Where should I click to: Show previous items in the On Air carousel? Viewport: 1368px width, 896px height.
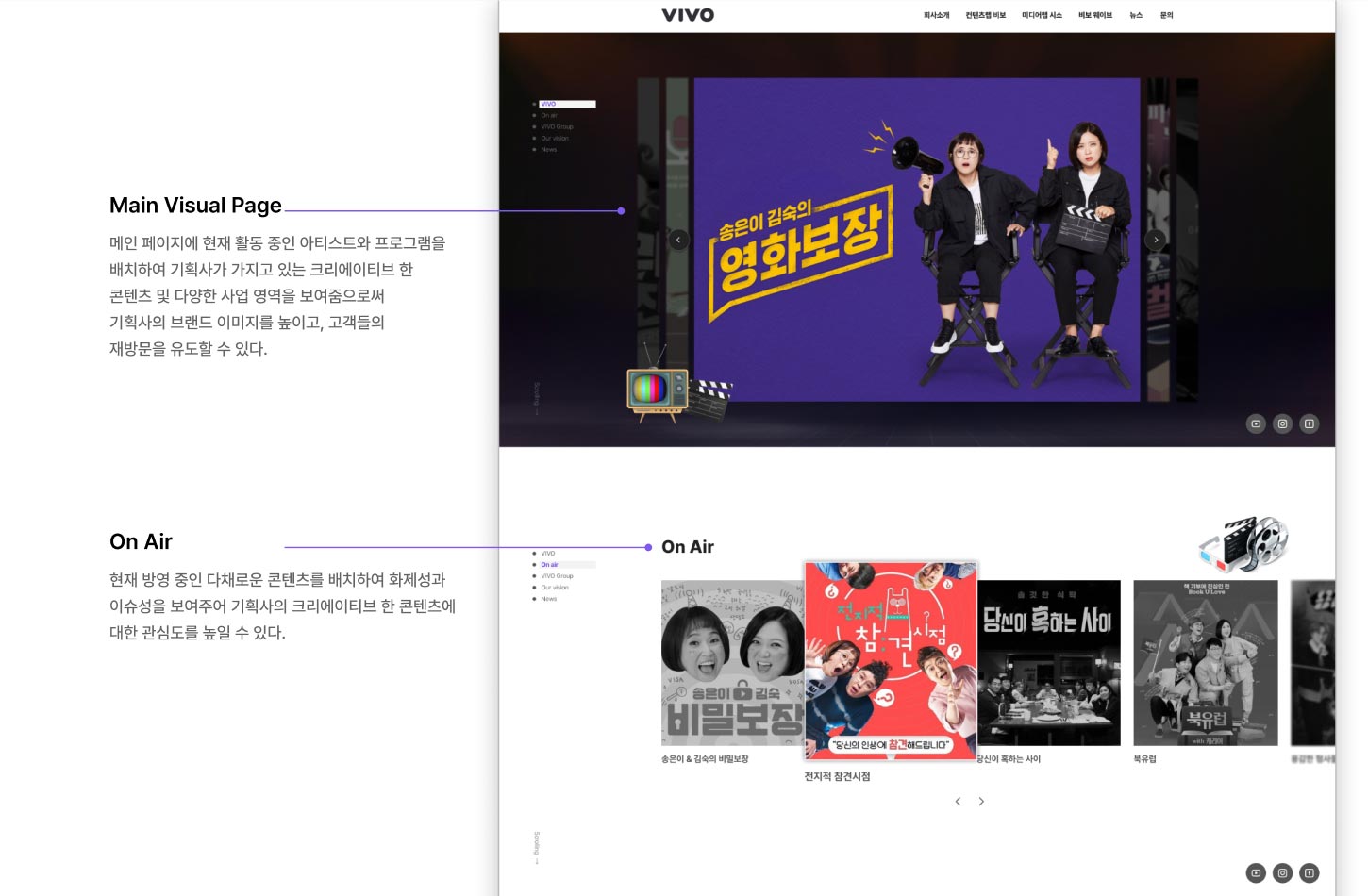point(958,802)
